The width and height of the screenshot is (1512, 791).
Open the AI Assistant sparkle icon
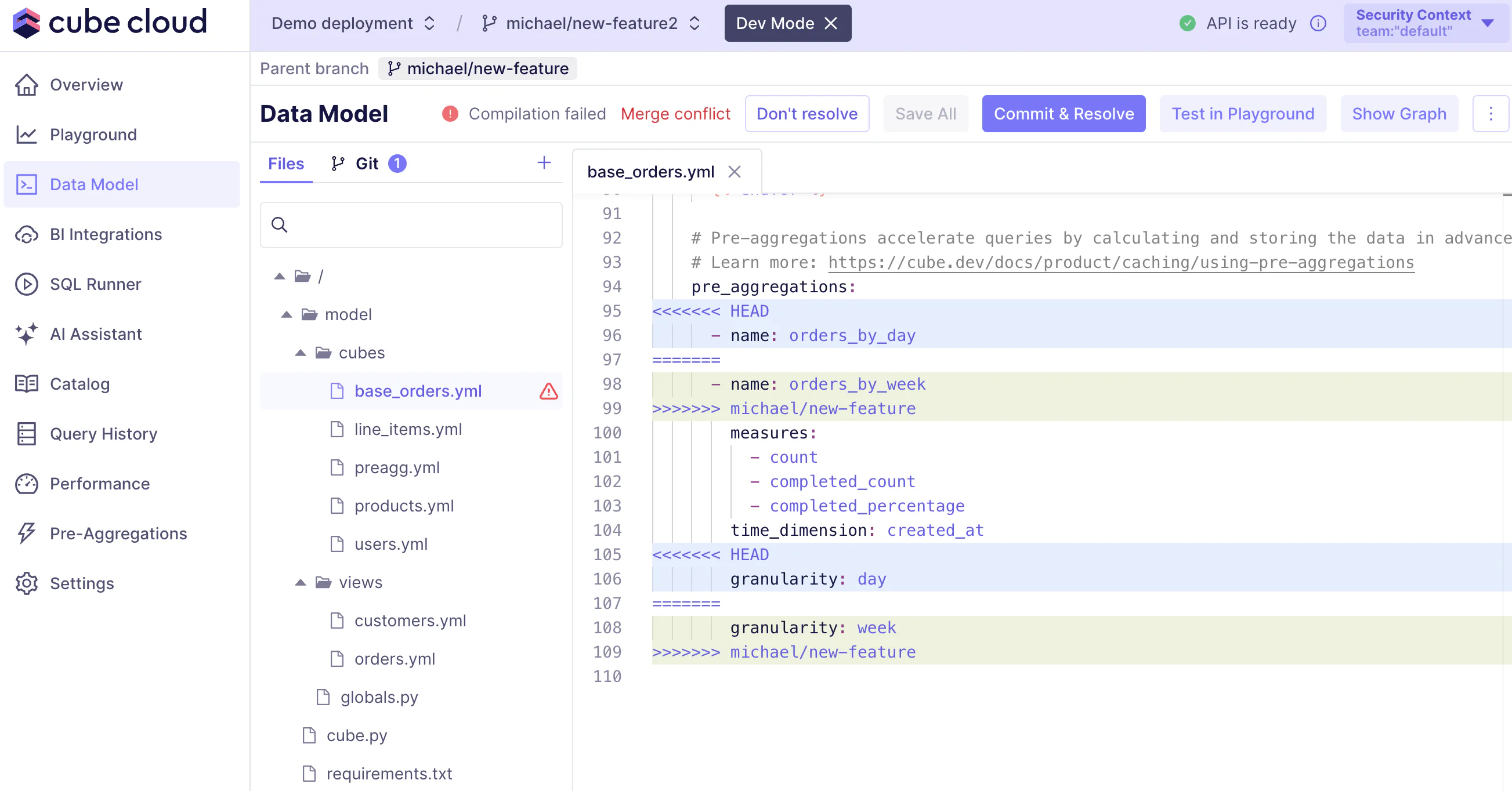(x=27, y=334)
